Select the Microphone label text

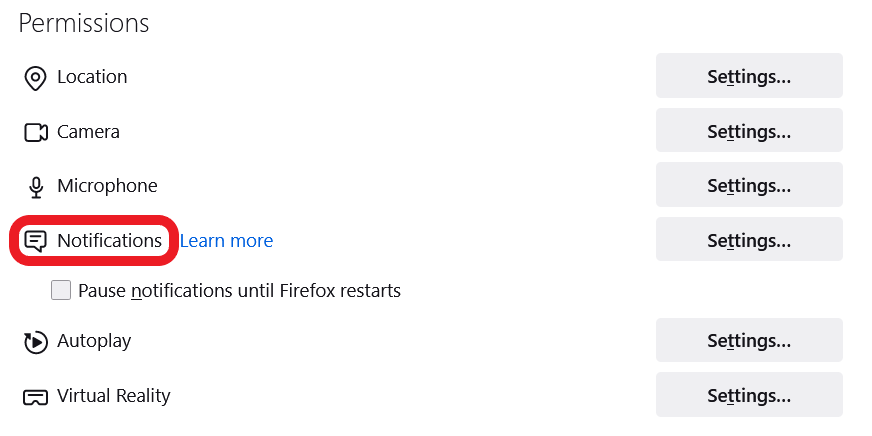point(107,186)
